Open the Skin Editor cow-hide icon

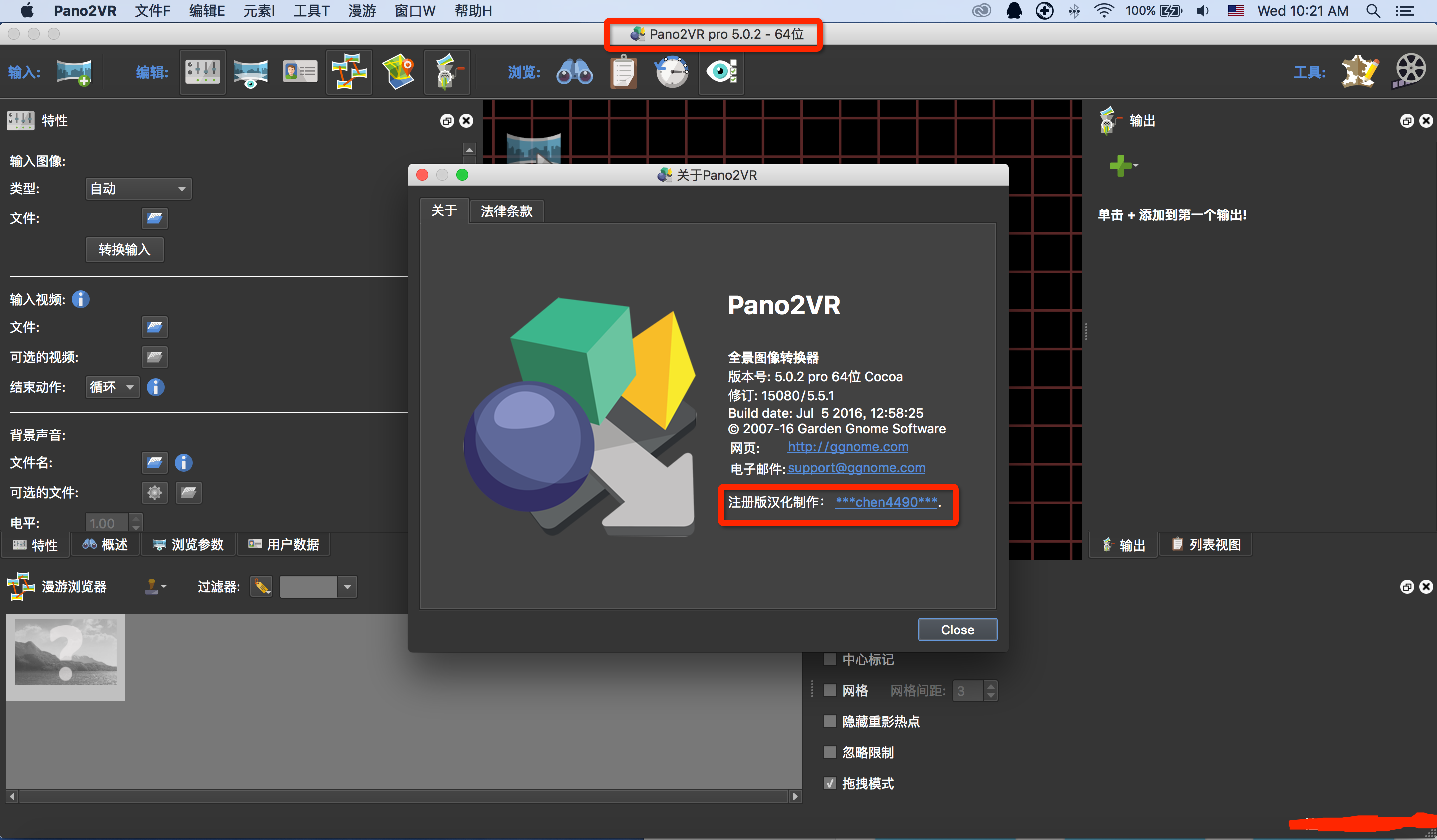pos(1360,72)
